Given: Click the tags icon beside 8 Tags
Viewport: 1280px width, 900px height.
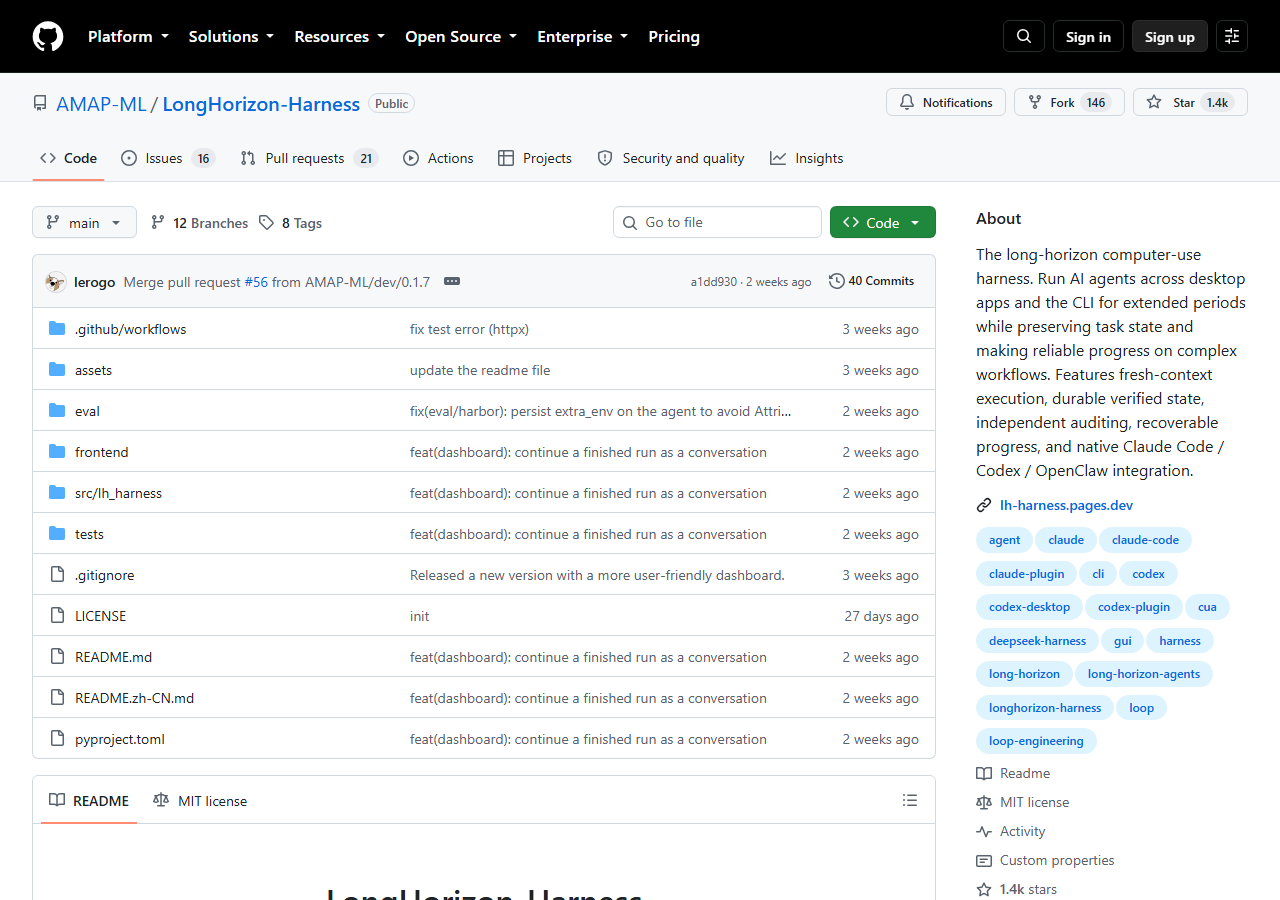Looking at the screenshot, I should [x=266, y=223].
